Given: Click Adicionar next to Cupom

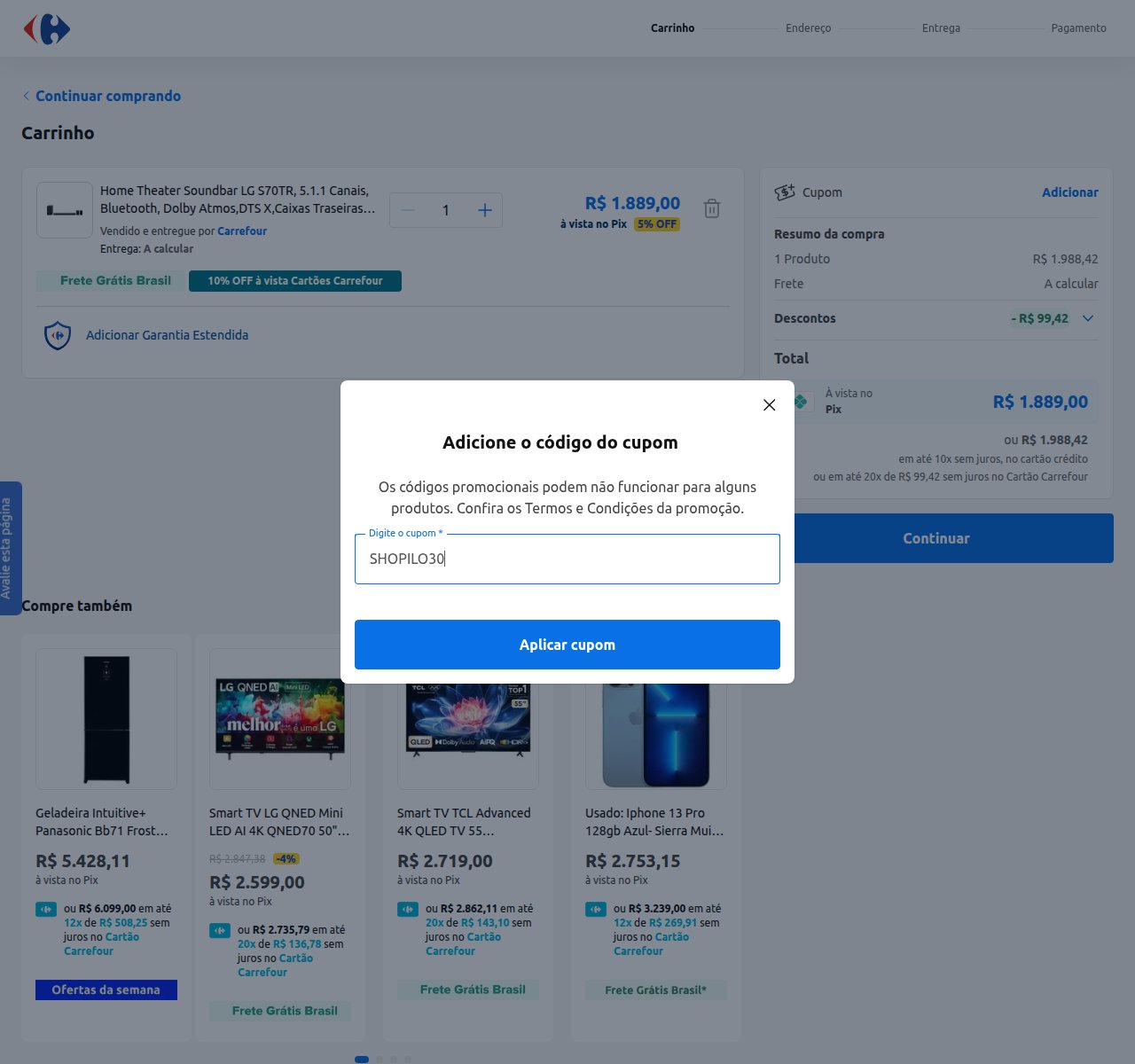Looking at the screenshot, I should click(1069, 192).
